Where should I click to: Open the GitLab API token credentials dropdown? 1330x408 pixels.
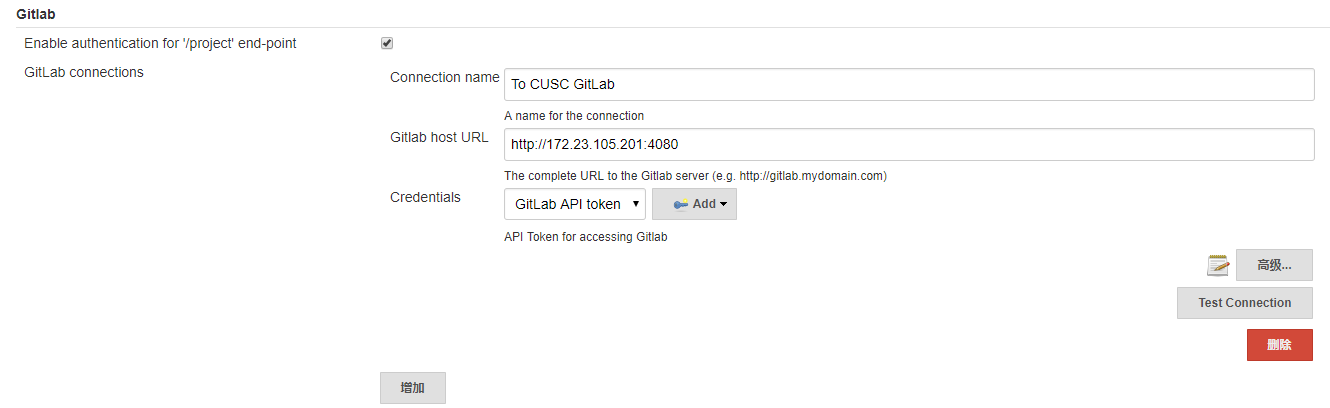point(575,204)
